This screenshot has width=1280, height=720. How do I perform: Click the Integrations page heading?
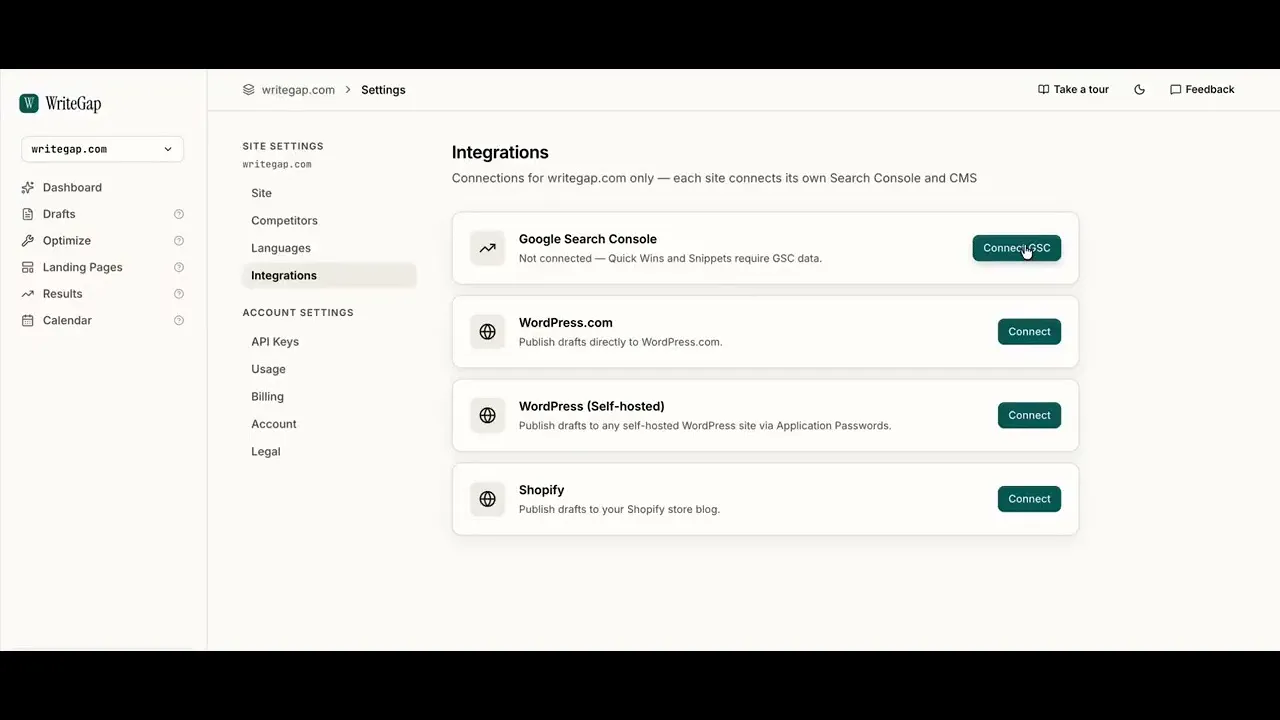500,152
